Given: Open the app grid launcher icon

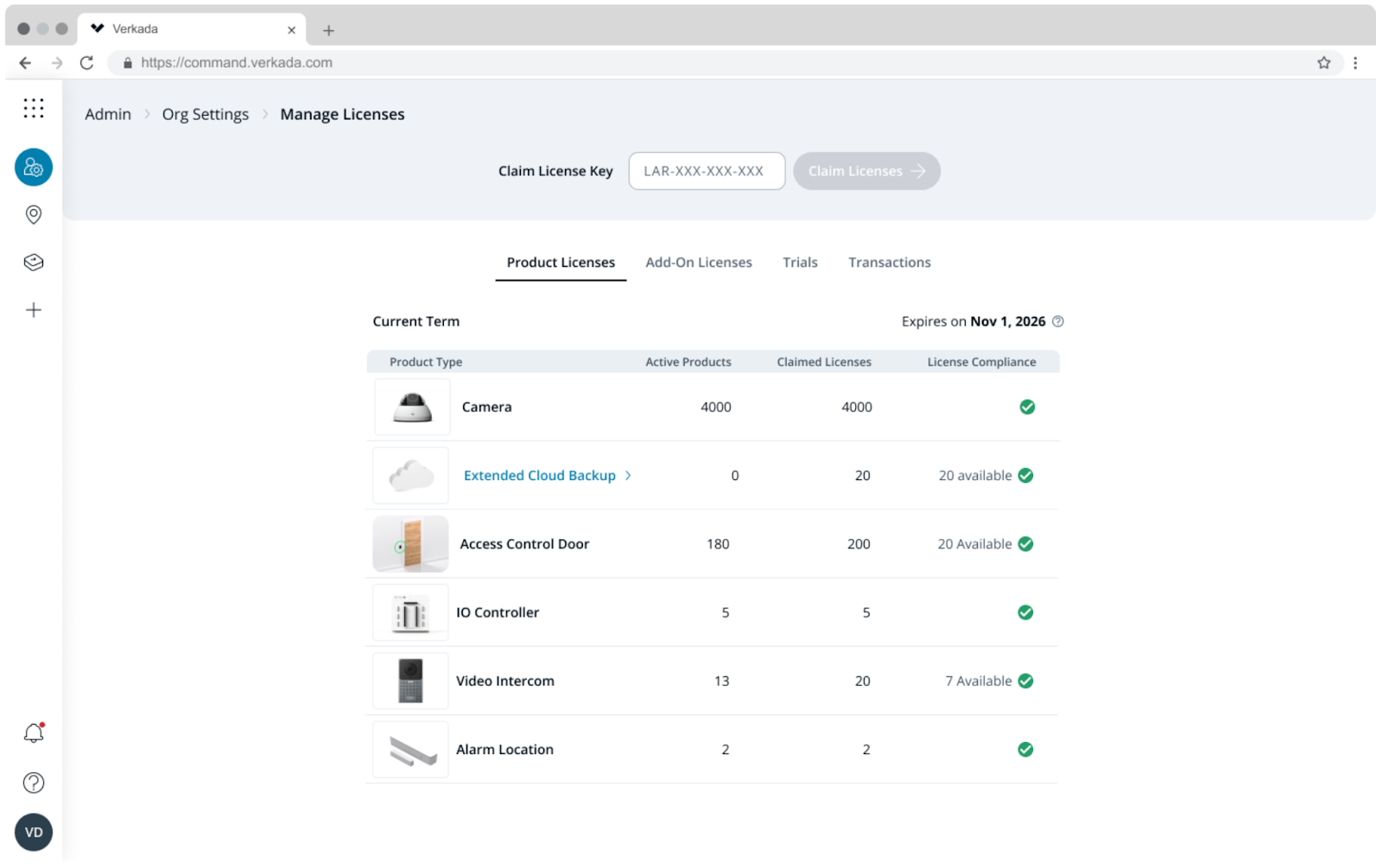Looking at the screenshot, I should tap(34, 108).
